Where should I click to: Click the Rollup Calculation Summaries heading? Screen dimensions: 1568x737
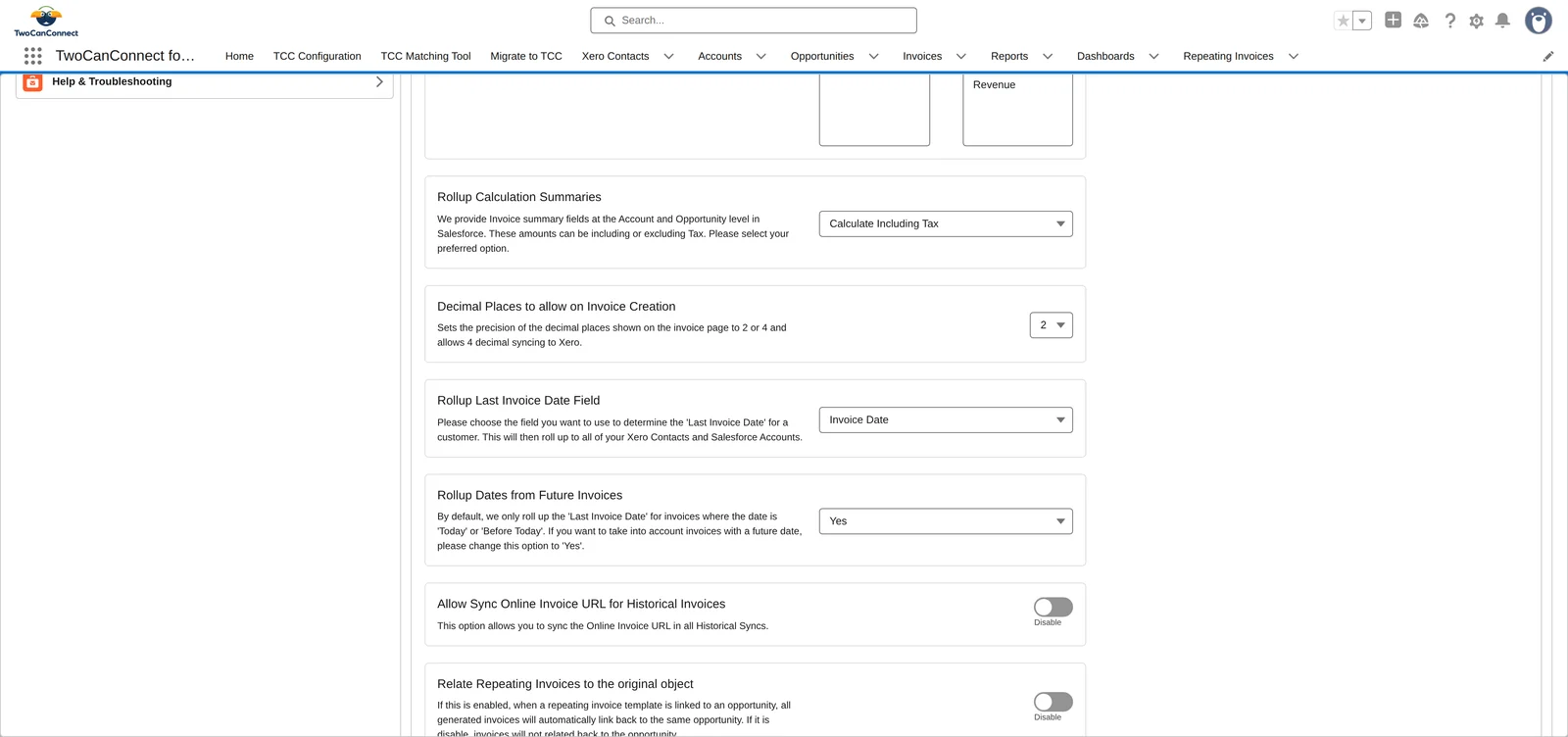pyautogui.click(x=519, y=197)
